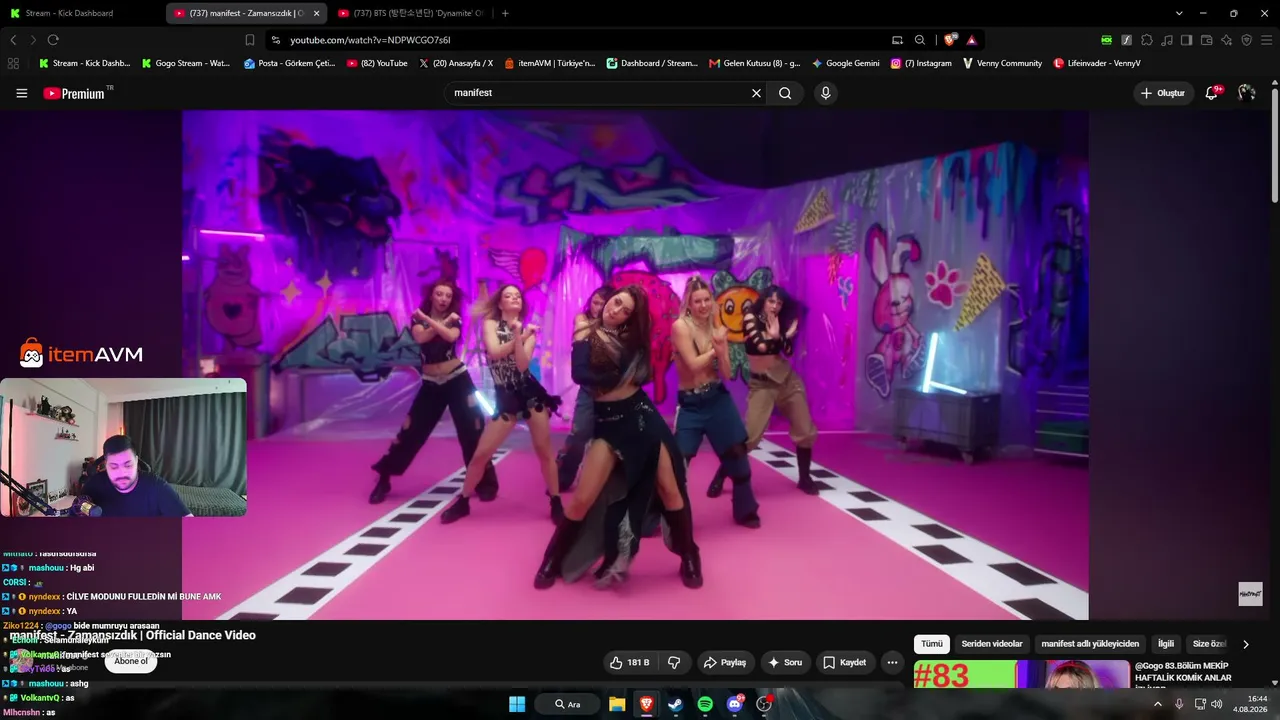Click the Kaydet save button
Image resolution: width=1280 pixels, height=720 pixels.
tap(845, 662)
